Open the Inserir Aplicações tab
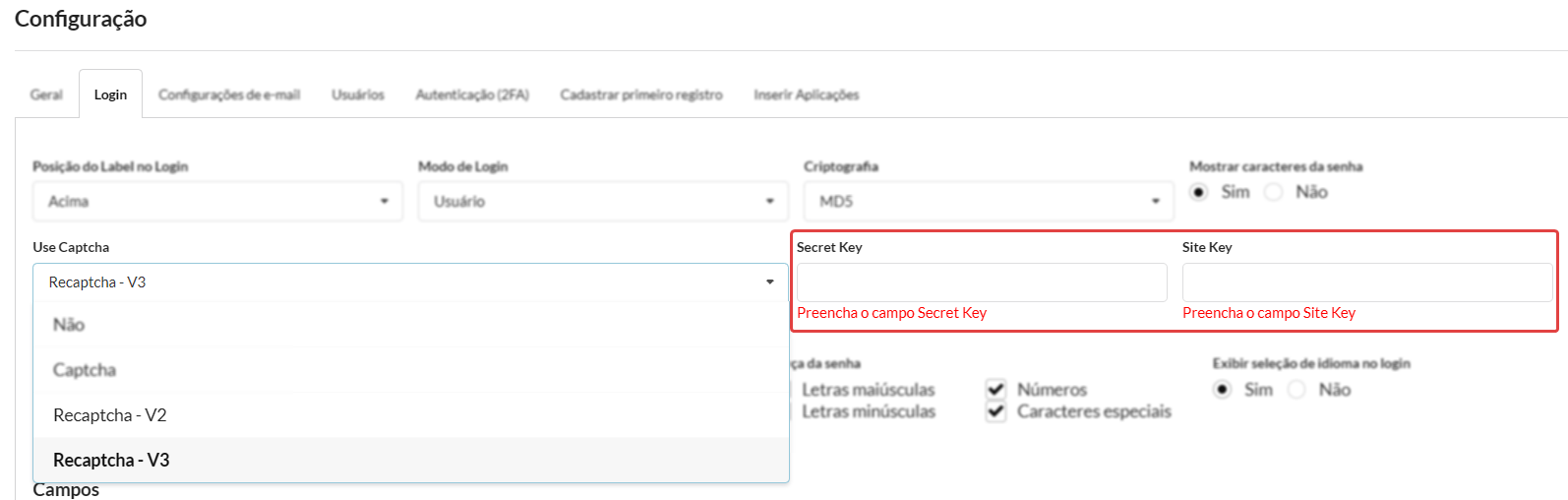Image resolution: width=1568 pixels, height=500 pixels. pos(807,94)
